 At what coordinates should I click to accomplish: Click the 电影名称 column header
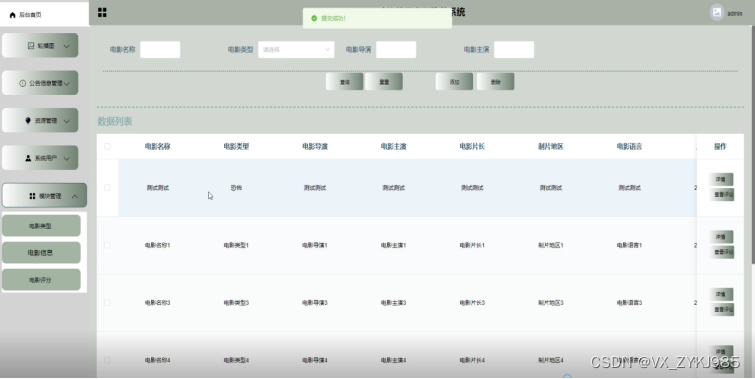click(157, 146)
